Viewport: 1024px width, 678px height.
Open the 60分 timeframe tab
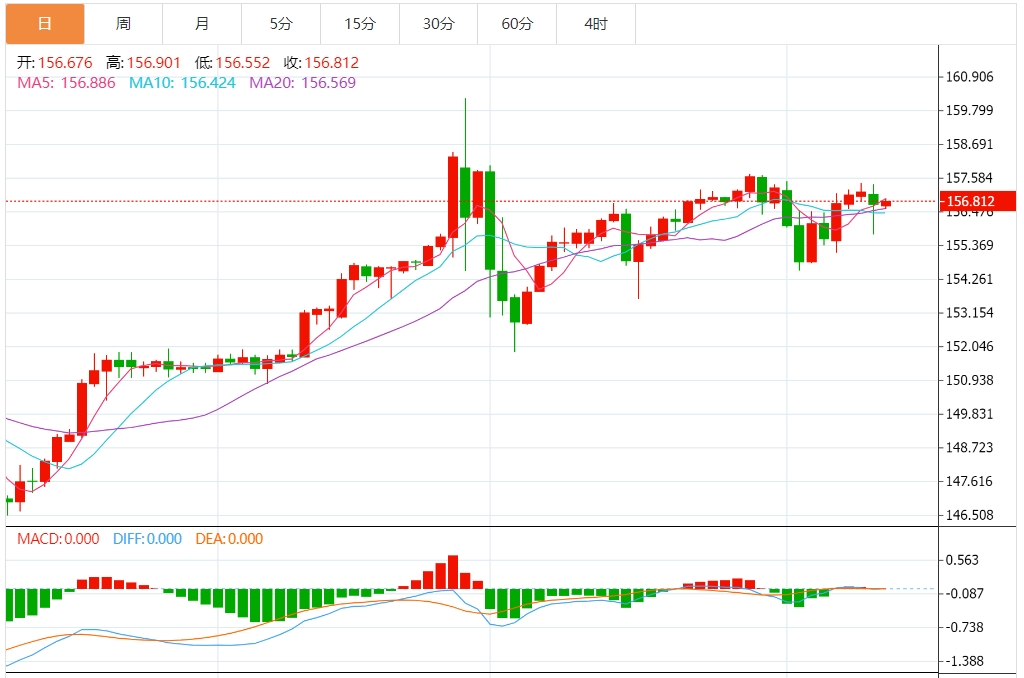[517, 24]
